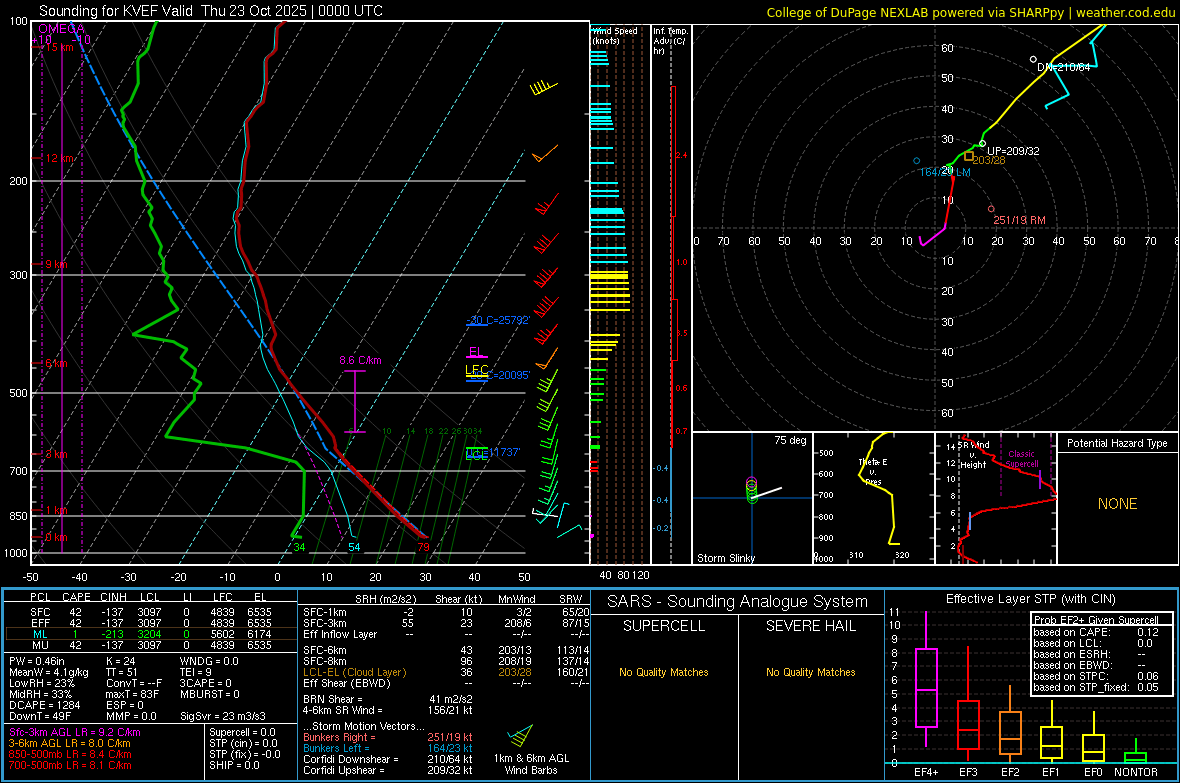Click the magenta EL level label
The width and height of the screenshot is (1180, 783).
(x=476, y=352)
